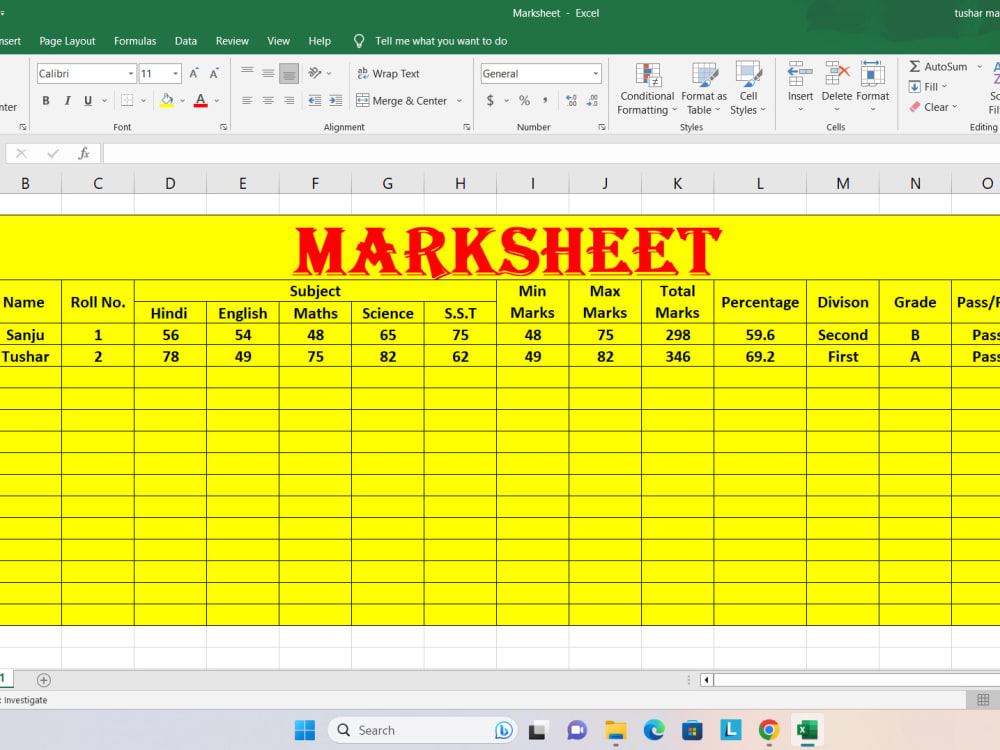
Task: Toggle Middle Align button
Action: tap(268, 73)
